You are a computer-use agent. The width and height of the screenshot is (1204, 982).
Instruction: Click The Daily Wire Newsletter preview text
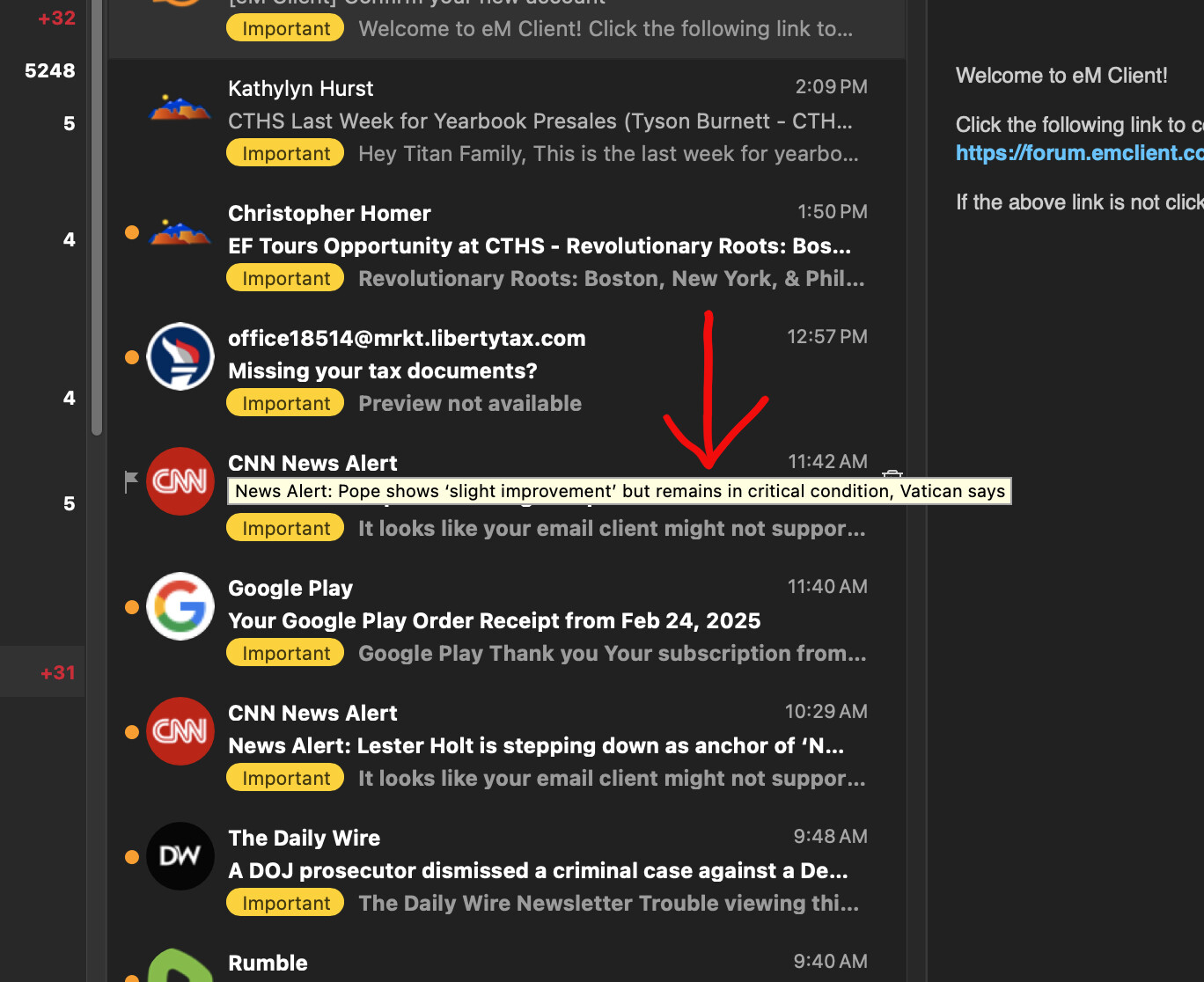click(609, 904)
